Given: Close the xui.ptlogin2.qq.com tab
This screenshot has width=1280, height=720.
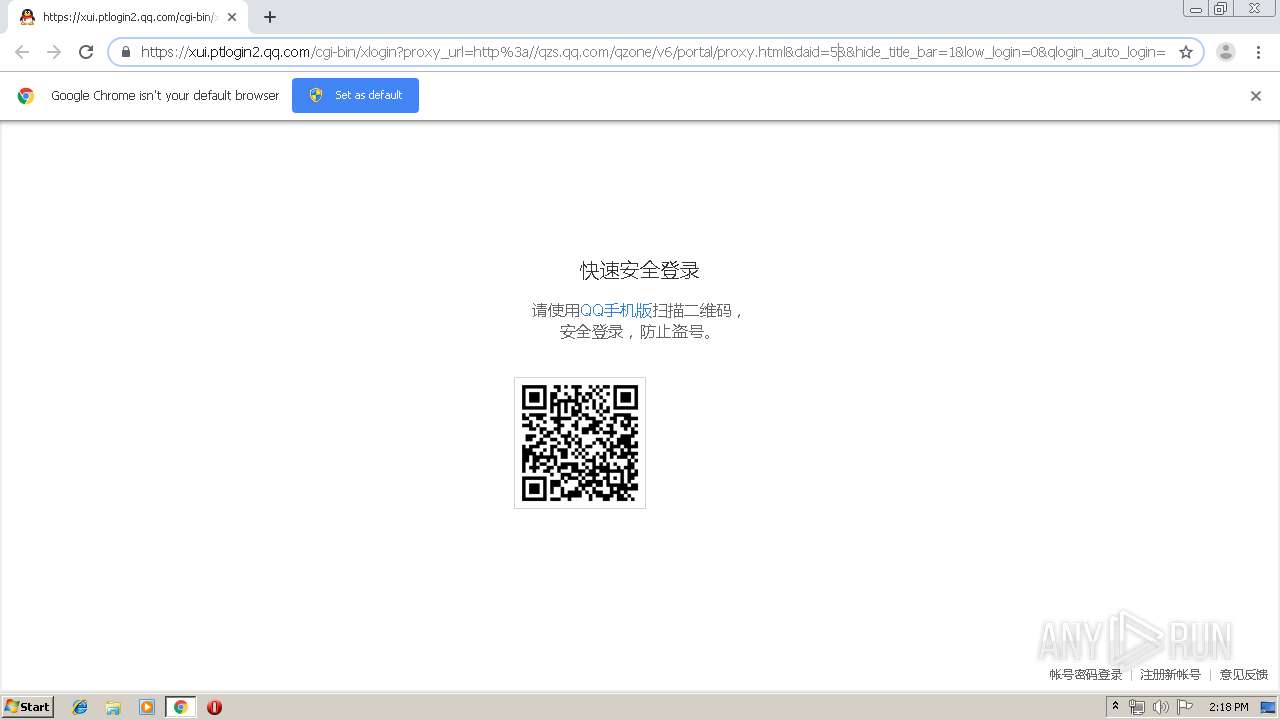Looking at the screenshot, I should click(x=232, y=17).
